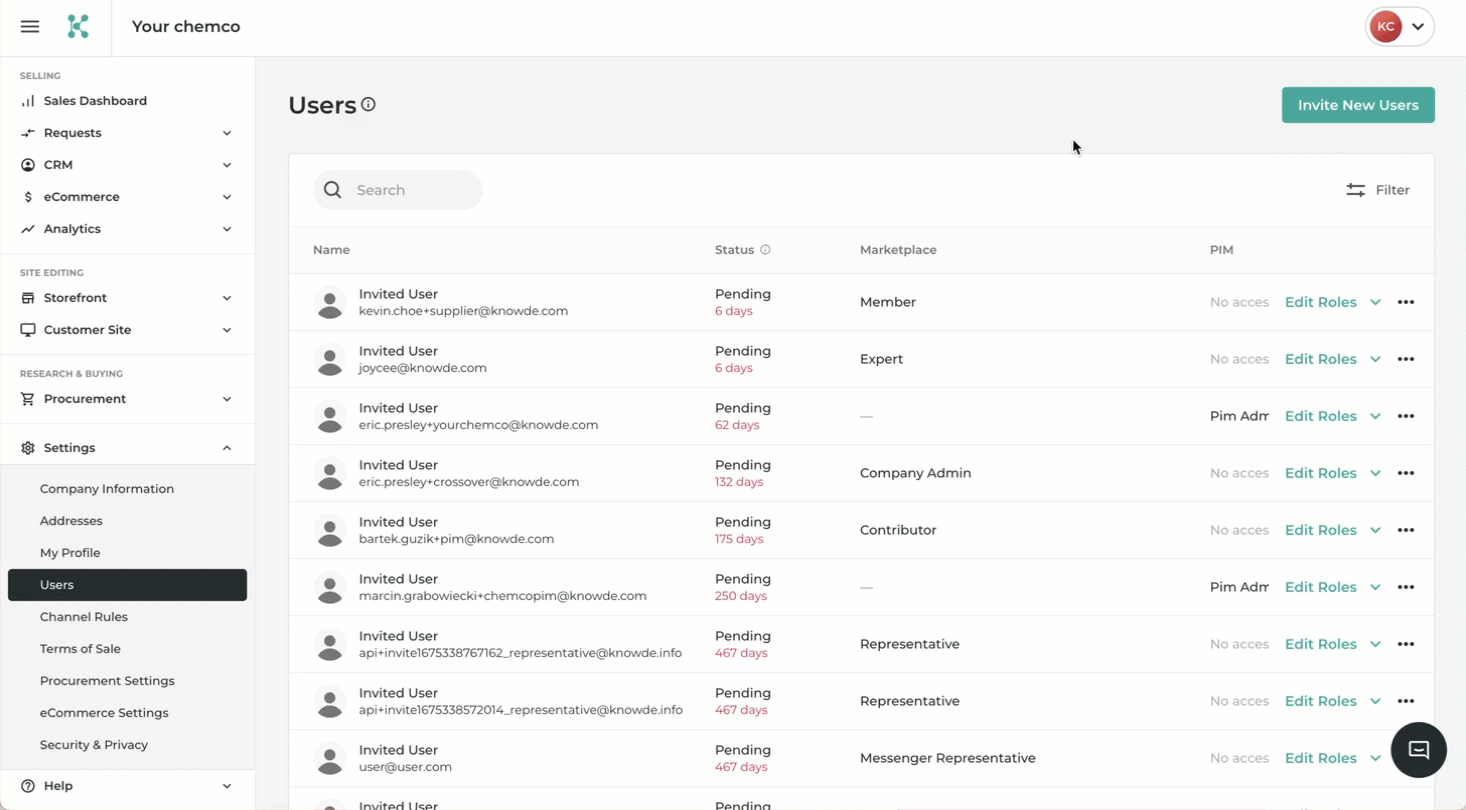Click the Requests arrows icon
This screenshot has height=810, width=1466.
click(x=28, y=133)
